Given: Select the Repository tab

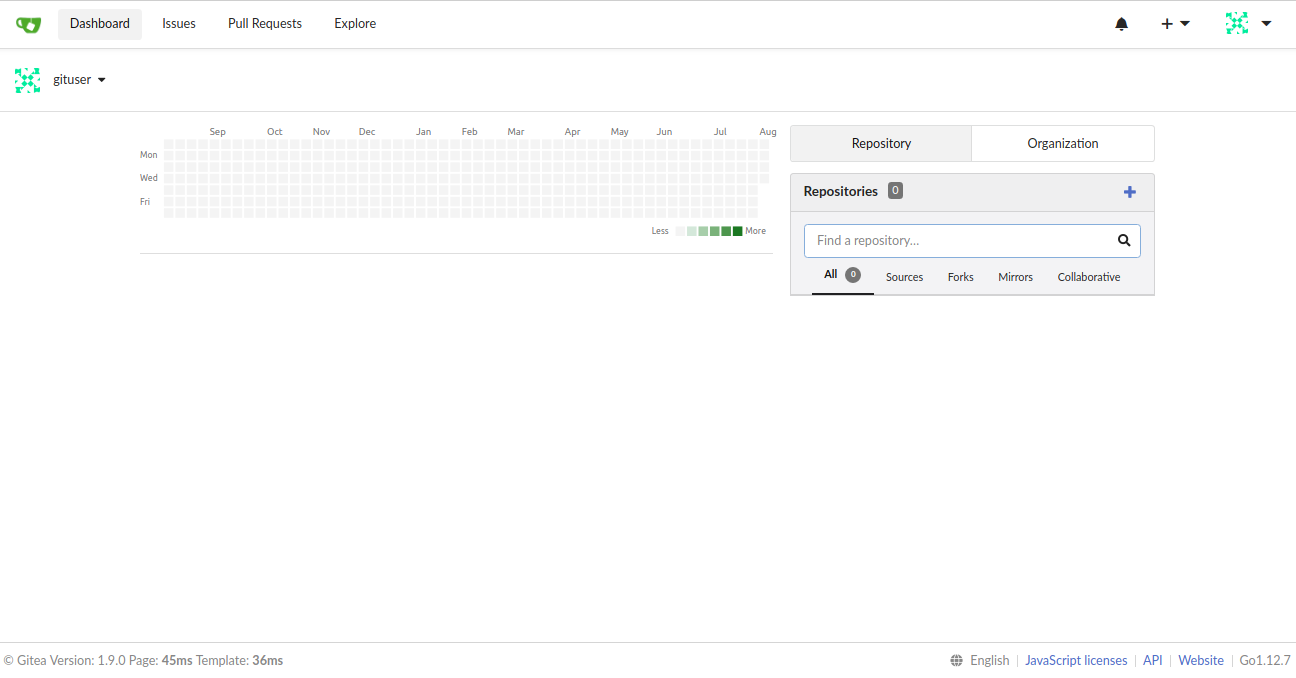Looking at the screenshot, I should coord(881,144).
